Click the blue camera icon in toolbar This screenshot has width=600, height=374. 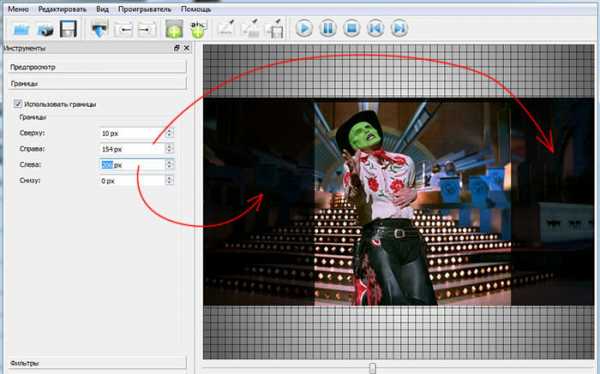pyautogui.click(x=45, y=29)
